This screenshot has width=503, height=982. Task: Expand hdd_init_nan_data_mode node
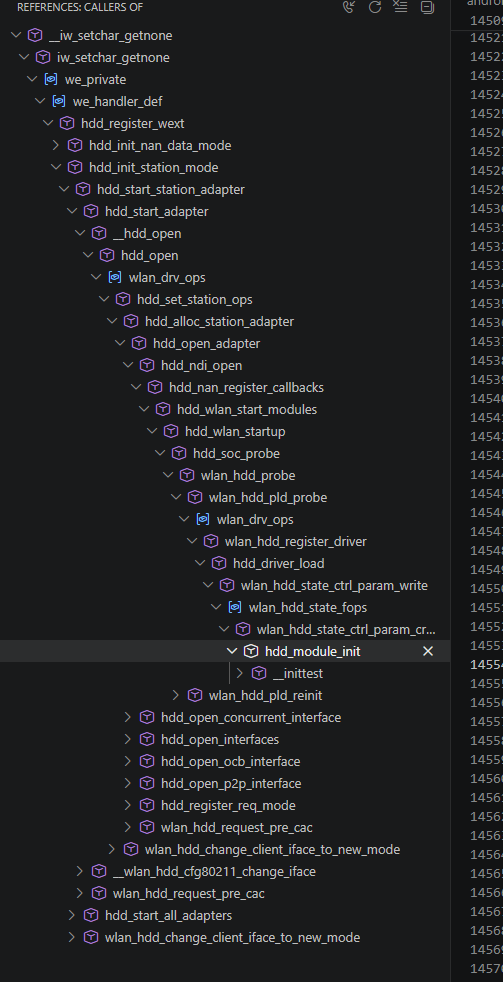(x=56, y=145)
